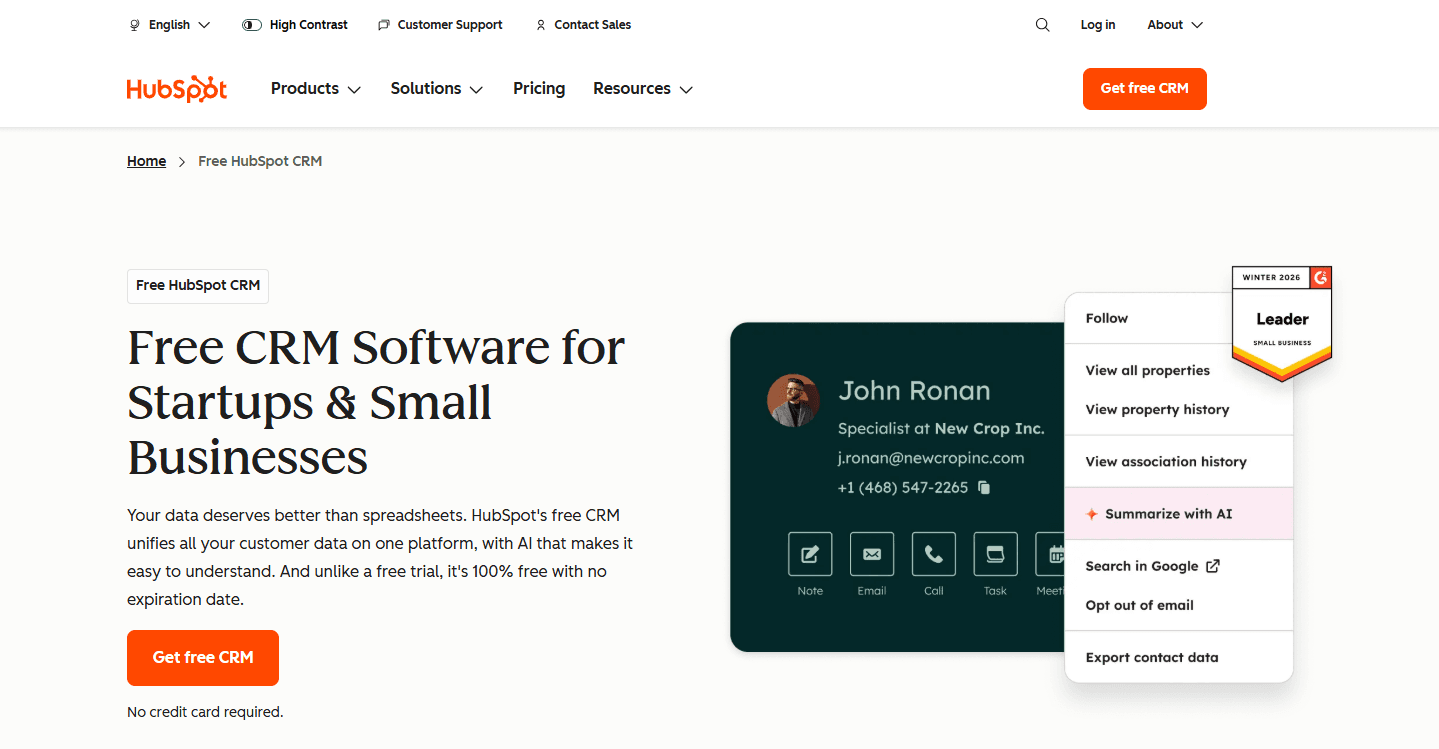Screen dimensions: 1439x749
Task: Click the G2 Winter 2026 Leader badge
Action: click(1282, 322)
